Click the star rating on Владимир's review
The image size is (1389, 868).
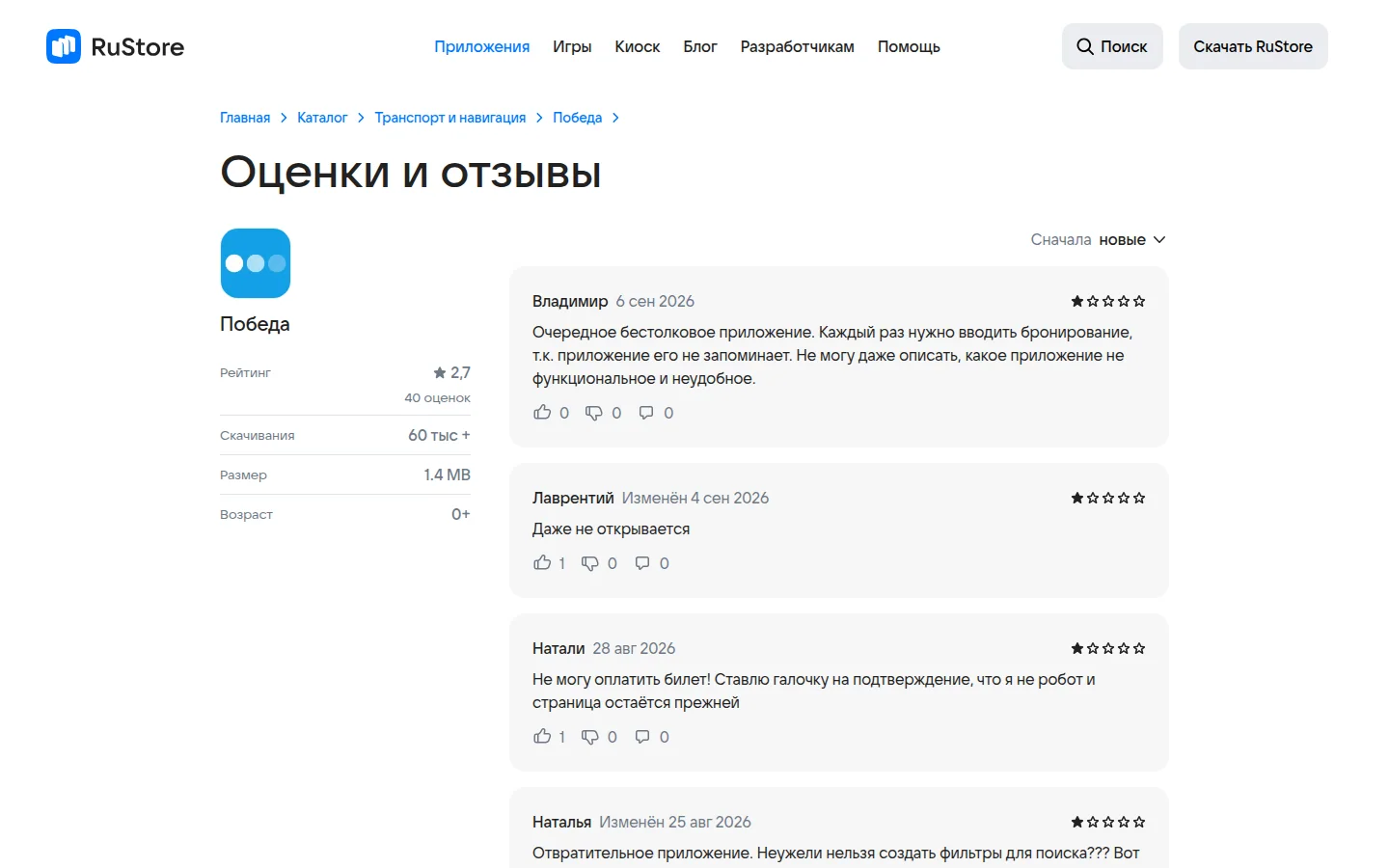tap(1108, 301)
